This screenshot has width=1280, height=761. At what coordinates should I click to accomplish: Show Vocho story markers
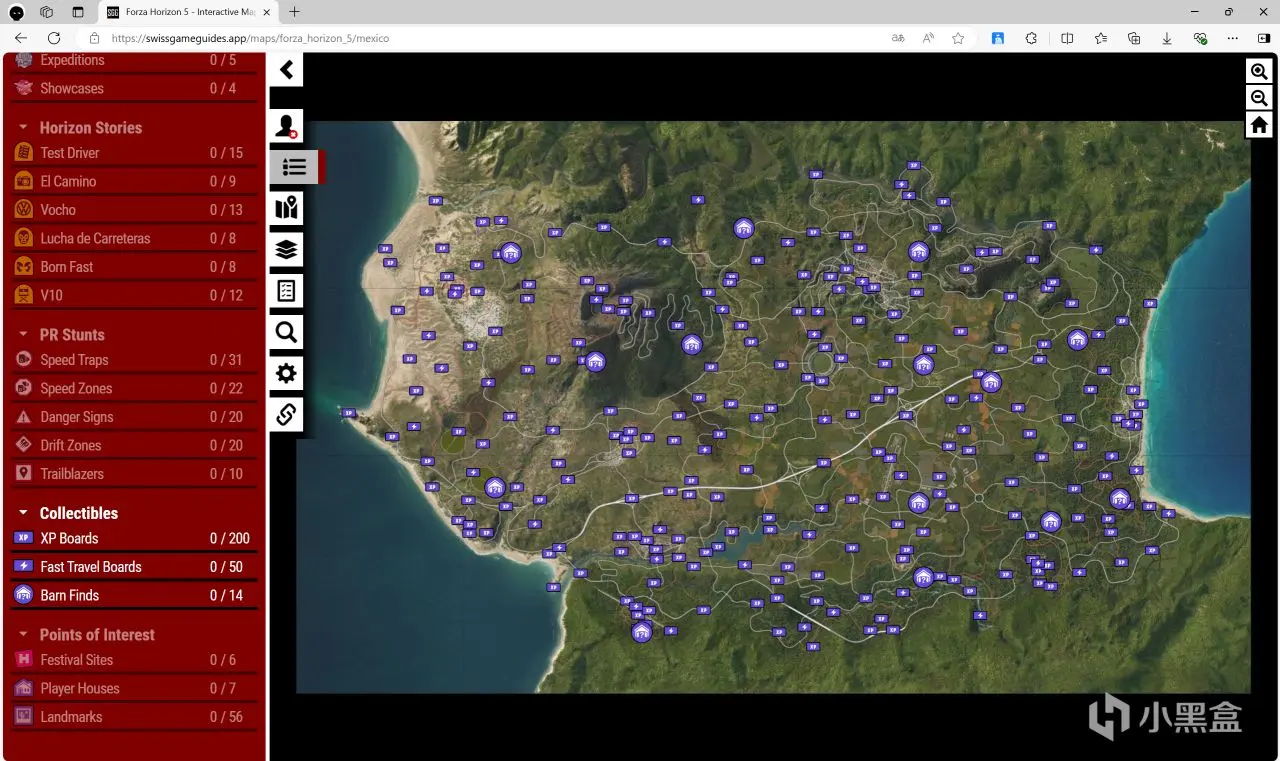pos(134,210)
